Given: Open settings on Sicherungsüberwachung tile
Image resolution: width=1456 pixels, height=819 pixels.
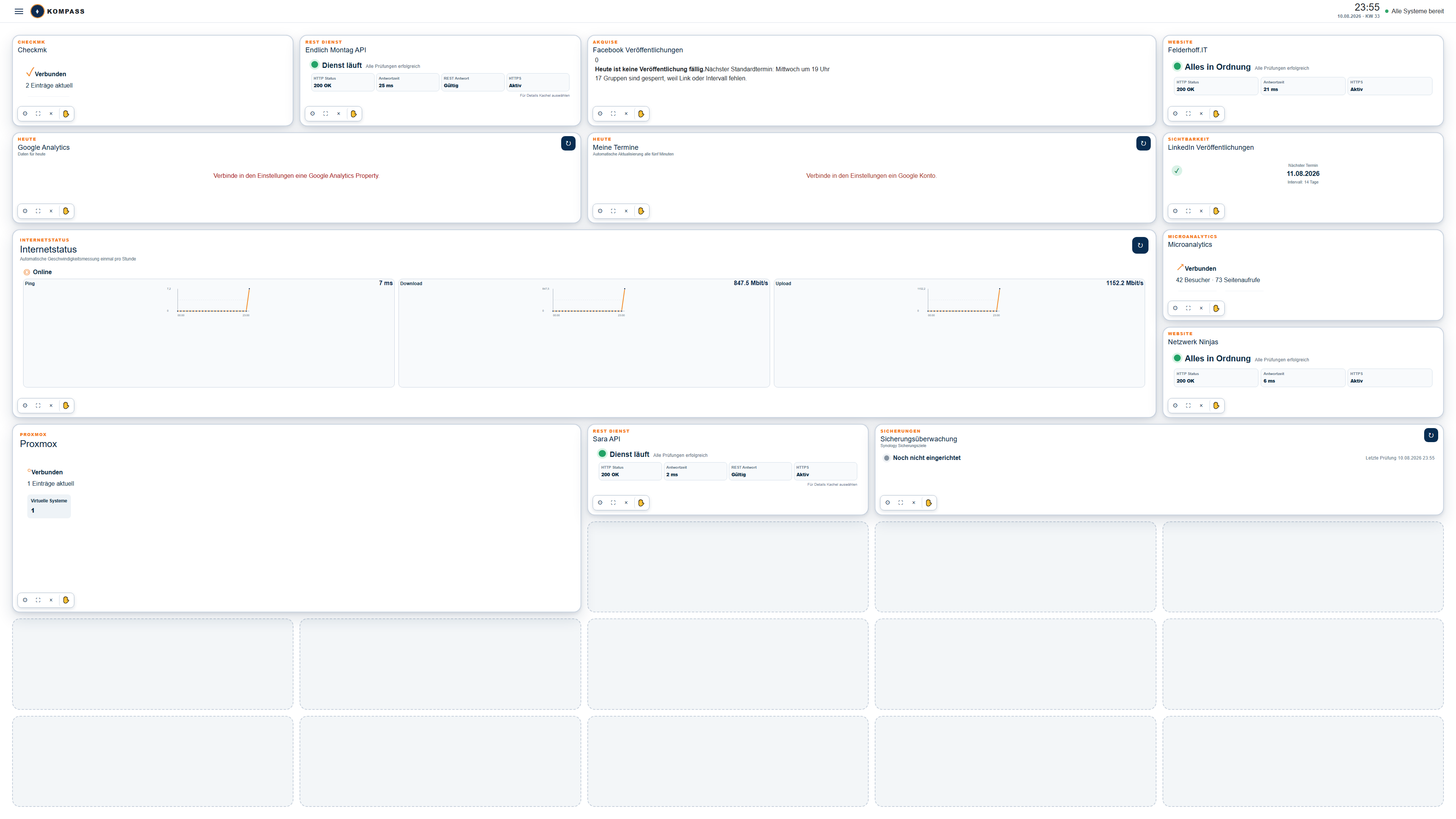Looking at the screenshot, I should (x=887, y=502).
